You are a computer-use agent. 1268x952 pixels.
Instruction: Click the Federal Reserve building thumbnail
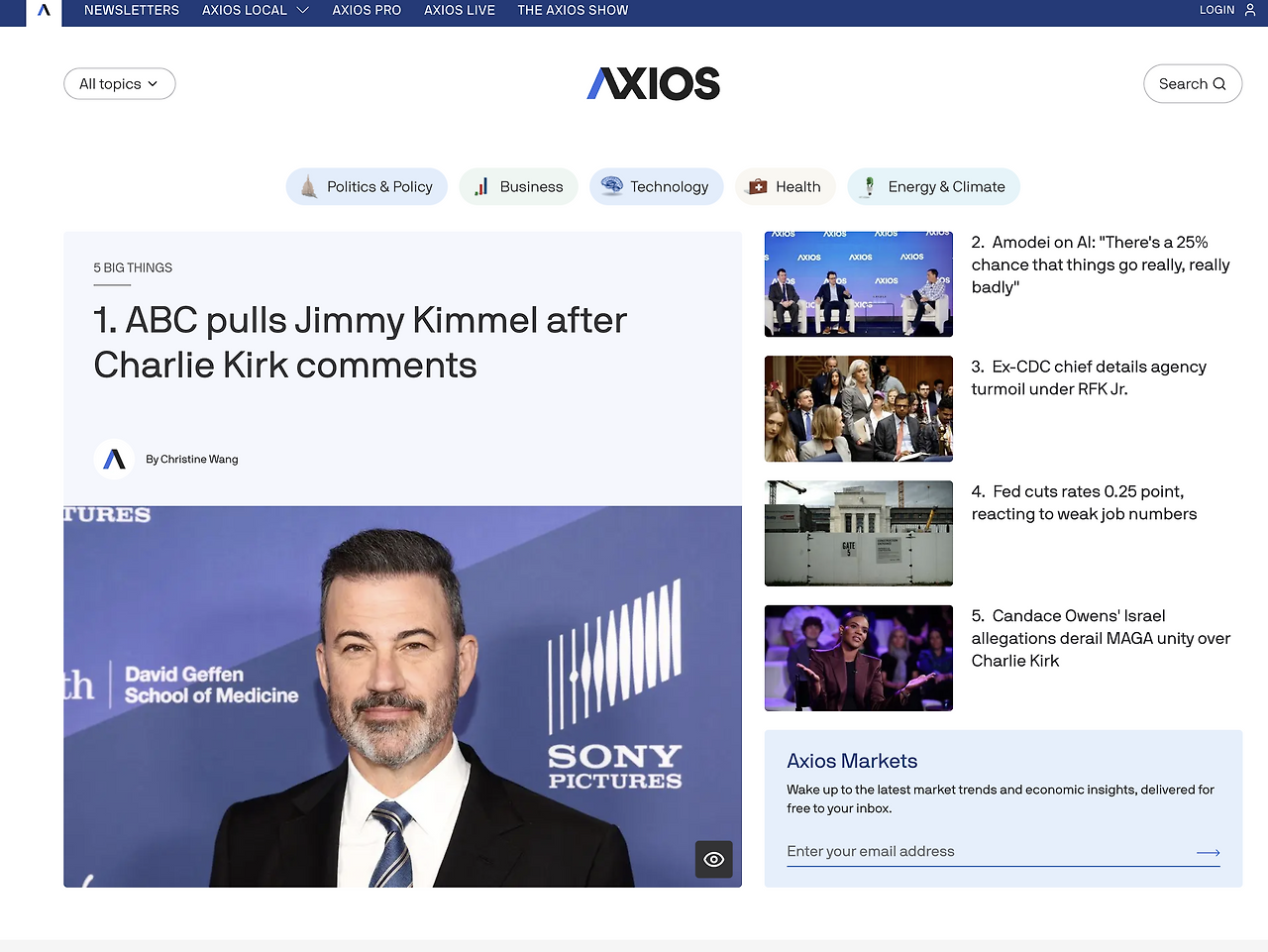coord(859,533)
